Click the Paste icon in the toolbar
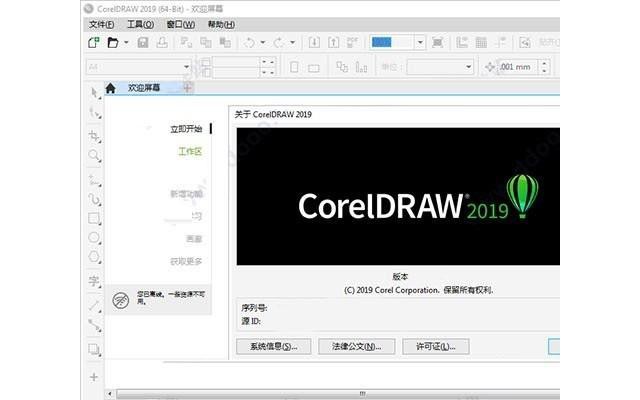640x400 pixels. (225, 42)
